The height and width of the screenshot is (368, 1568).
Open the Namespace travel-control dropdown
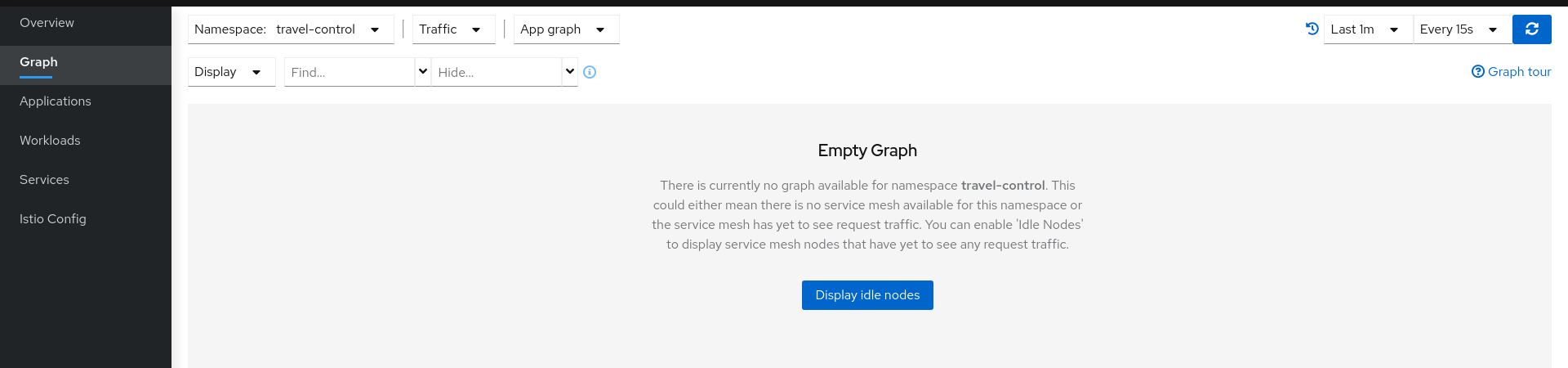pos(291,29)
